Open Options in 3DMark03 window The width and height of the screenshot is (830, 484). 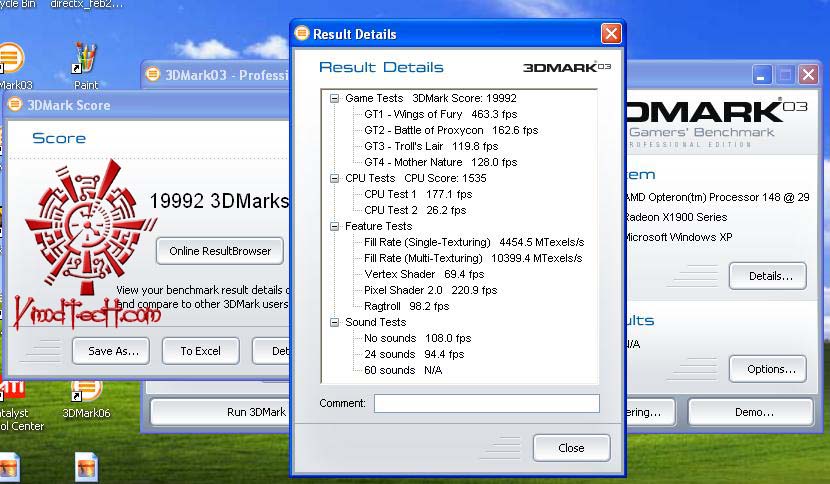pos(768,369)
